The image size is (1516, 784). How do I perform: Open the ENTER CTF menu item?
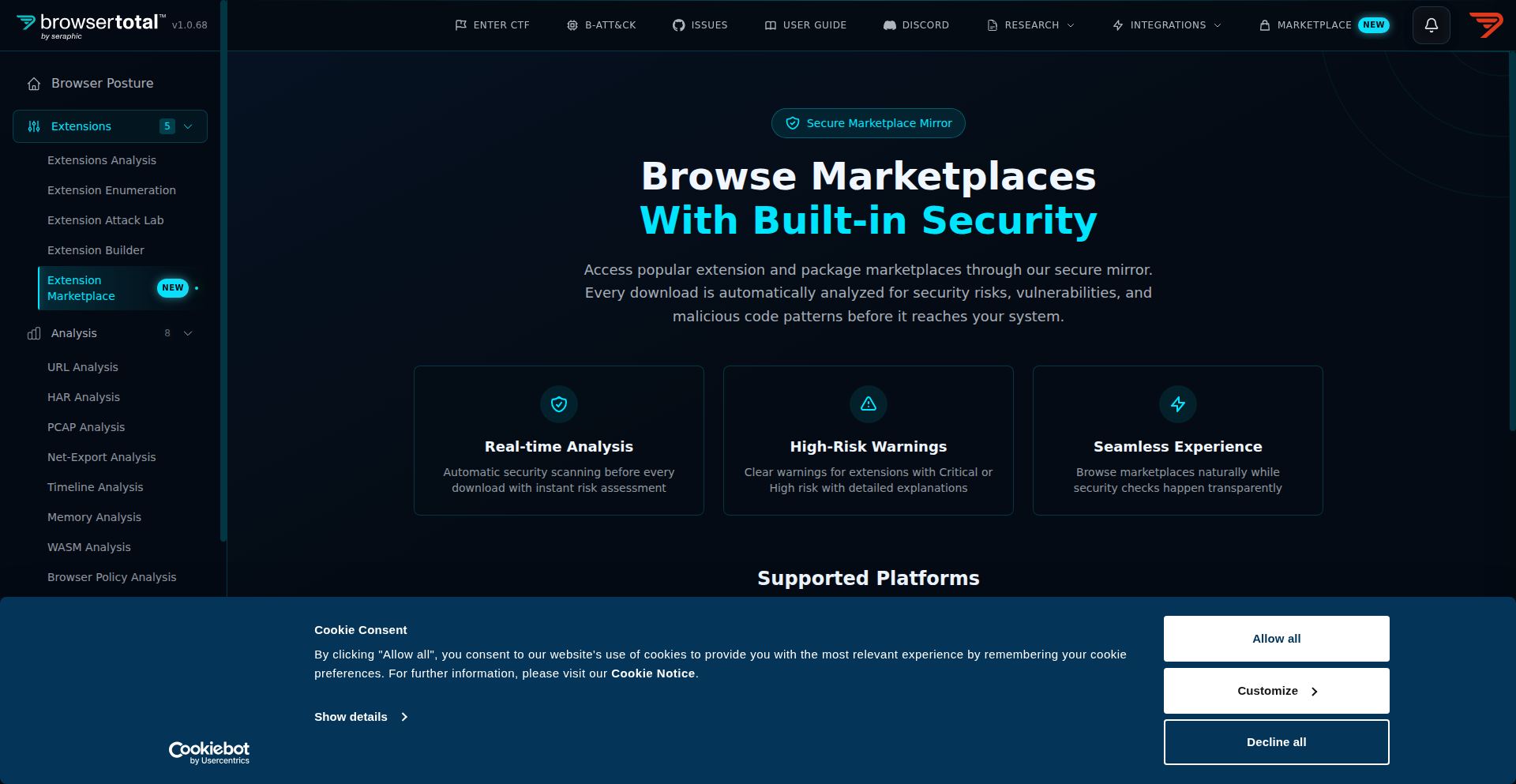pyautogui.click(x=493, y=24)
